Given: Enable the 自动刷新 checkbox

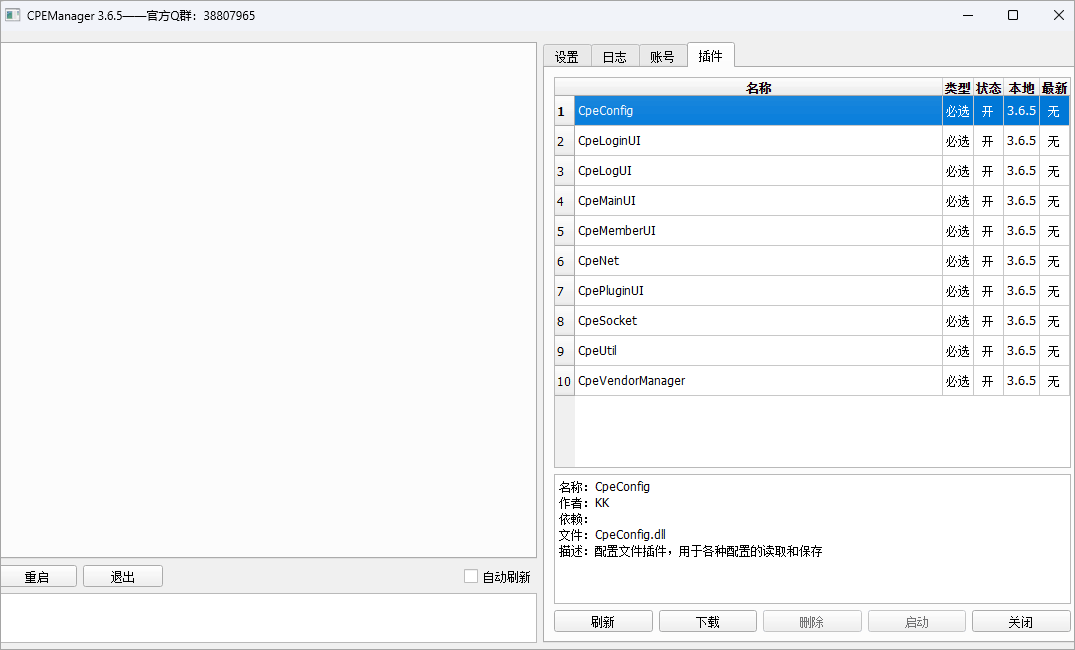Looking at the screenshot, I should [x=471, y=577].
